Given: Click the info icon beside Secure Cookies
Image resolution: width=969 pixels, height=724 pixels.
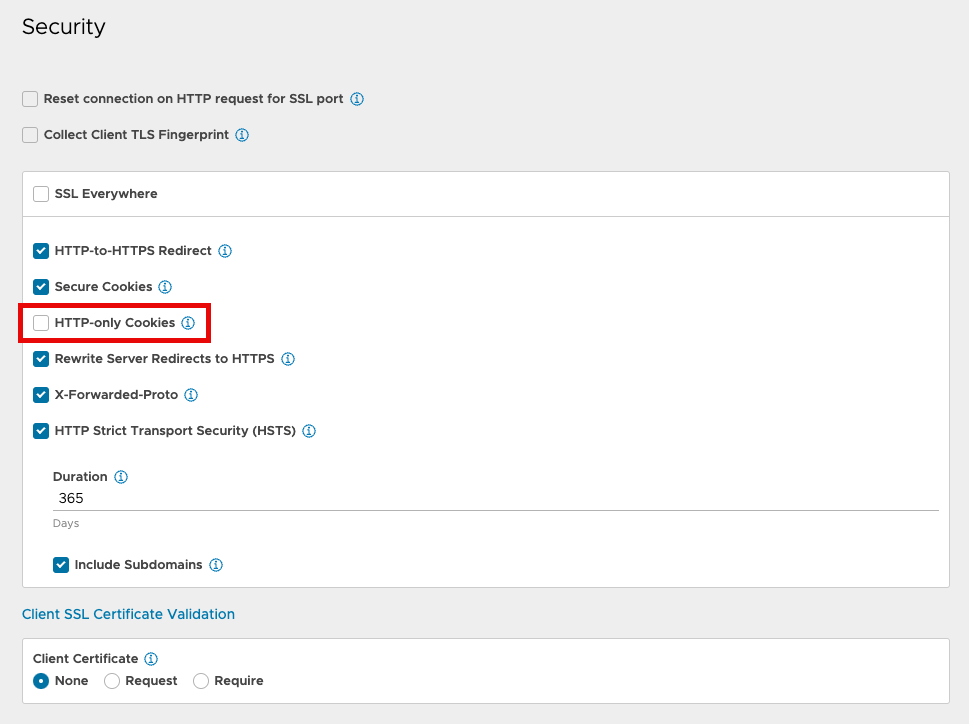Looking at the screenshot, I should (166, 287).
